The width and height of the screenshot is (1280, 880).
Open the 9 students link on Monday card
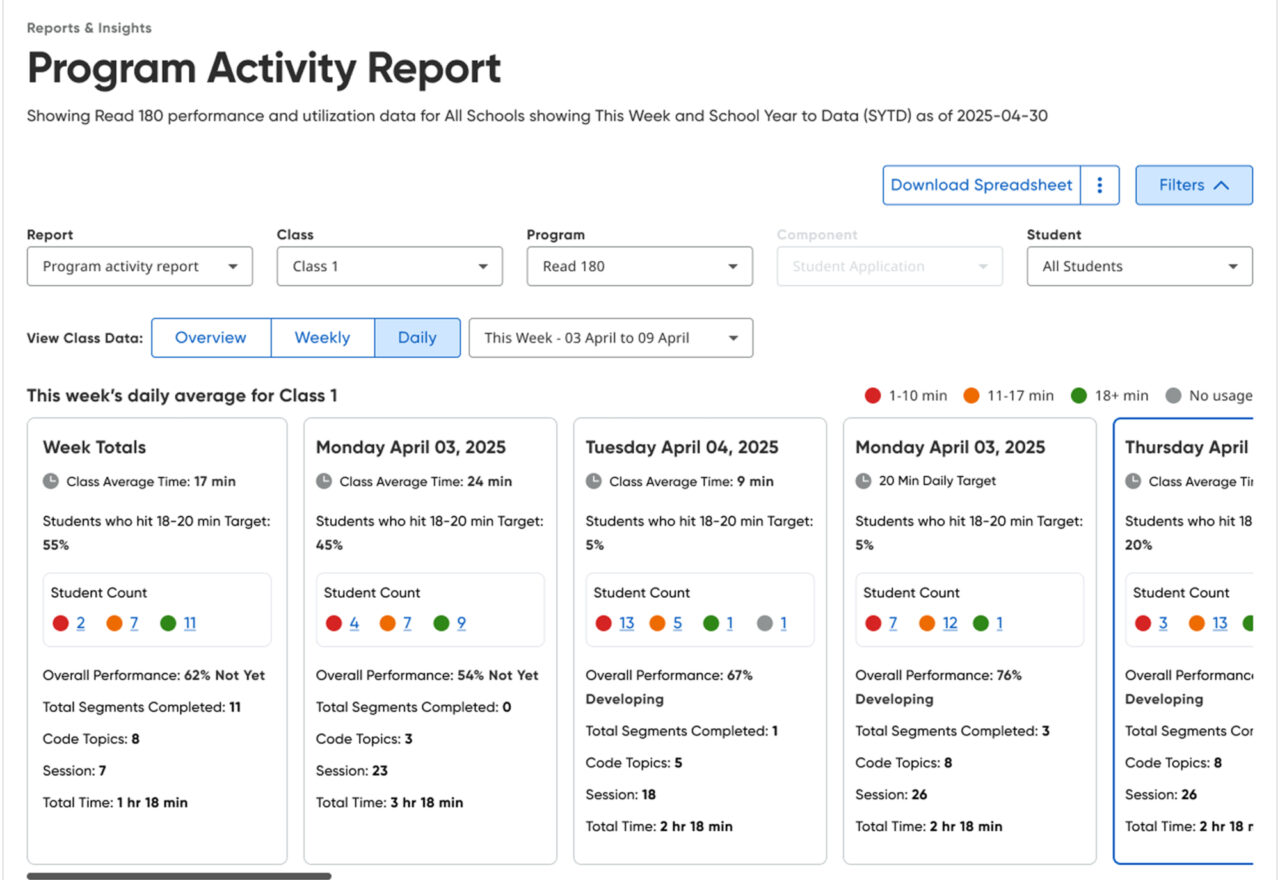(461, 623)
